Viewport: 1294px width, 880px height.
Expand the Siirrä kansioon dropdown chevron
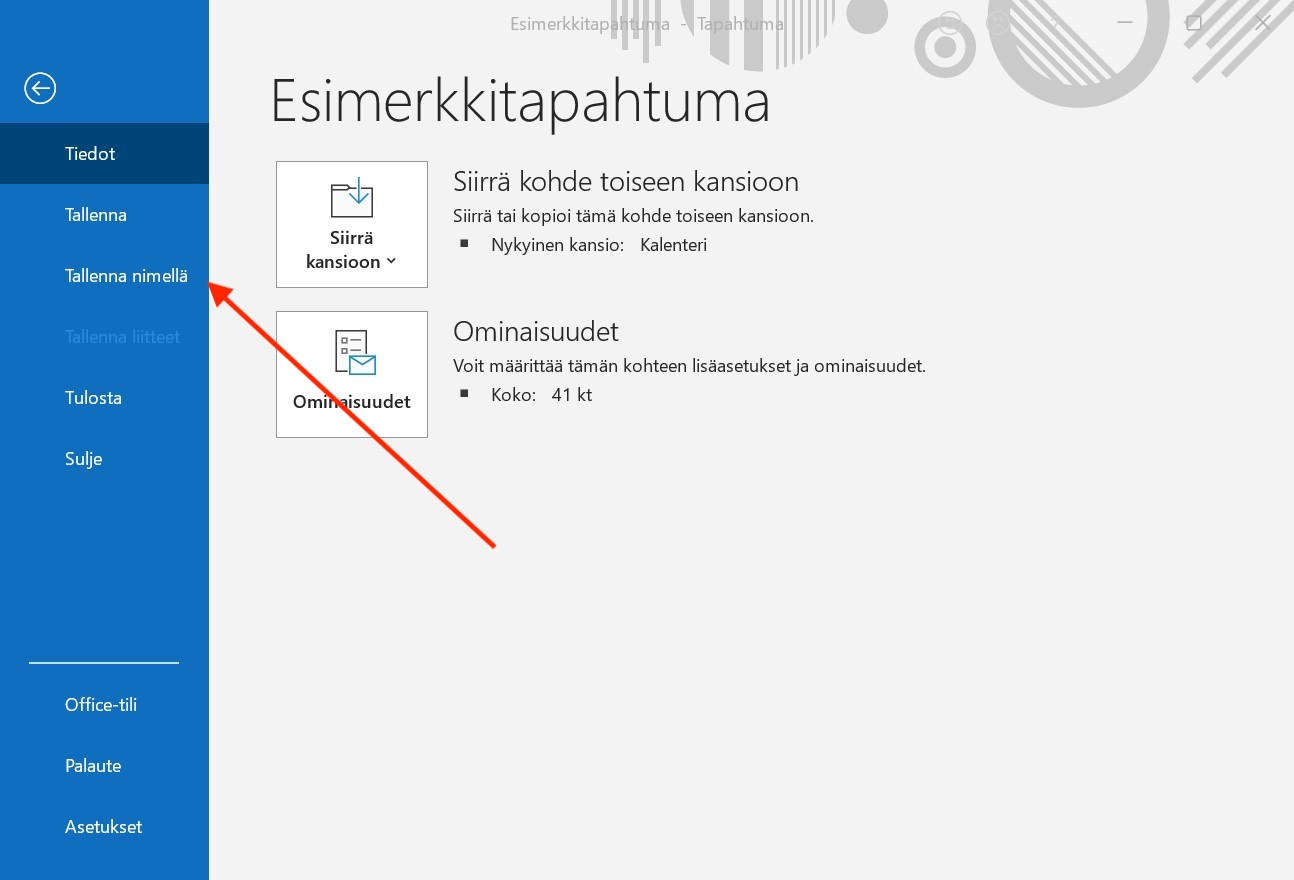(391, 262)
